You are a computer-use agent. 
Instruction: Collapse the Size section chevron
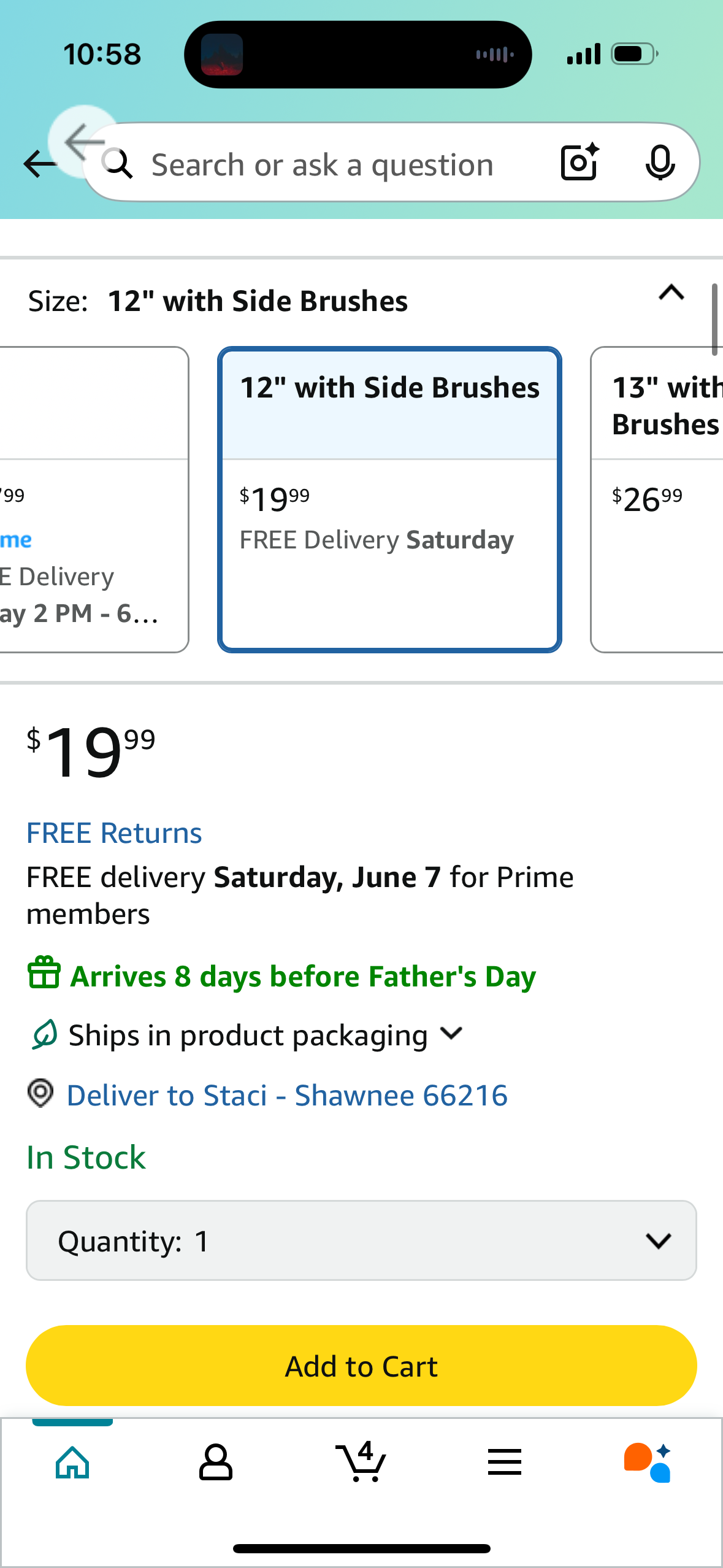tap(671, 293)
